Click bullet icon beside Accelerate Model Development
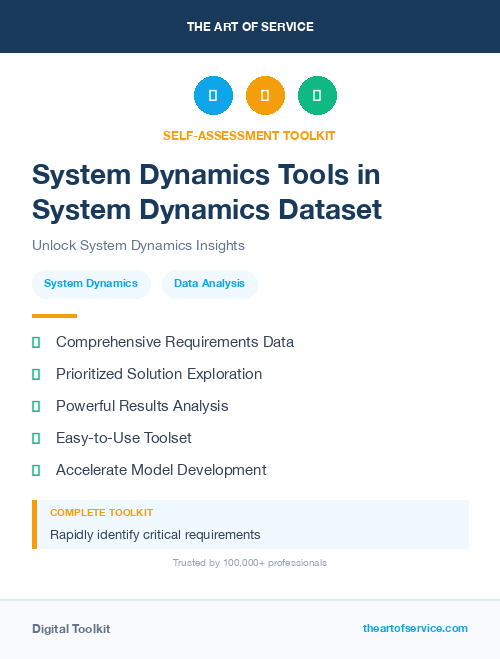This screenshot has width=500, height=659. click(x=36, y=470)
